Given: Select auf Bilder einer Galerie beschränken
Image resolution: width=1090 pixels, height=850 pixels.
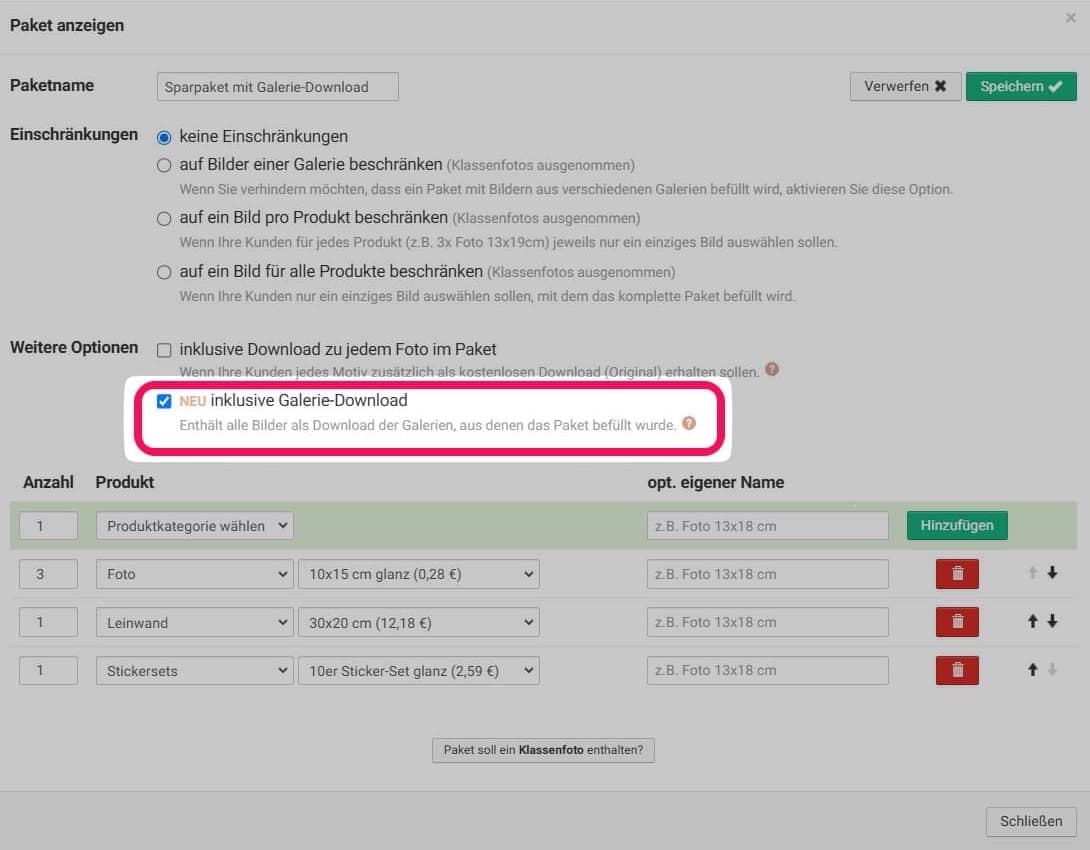Looking at the screenshot, I should tap(165, 165).
